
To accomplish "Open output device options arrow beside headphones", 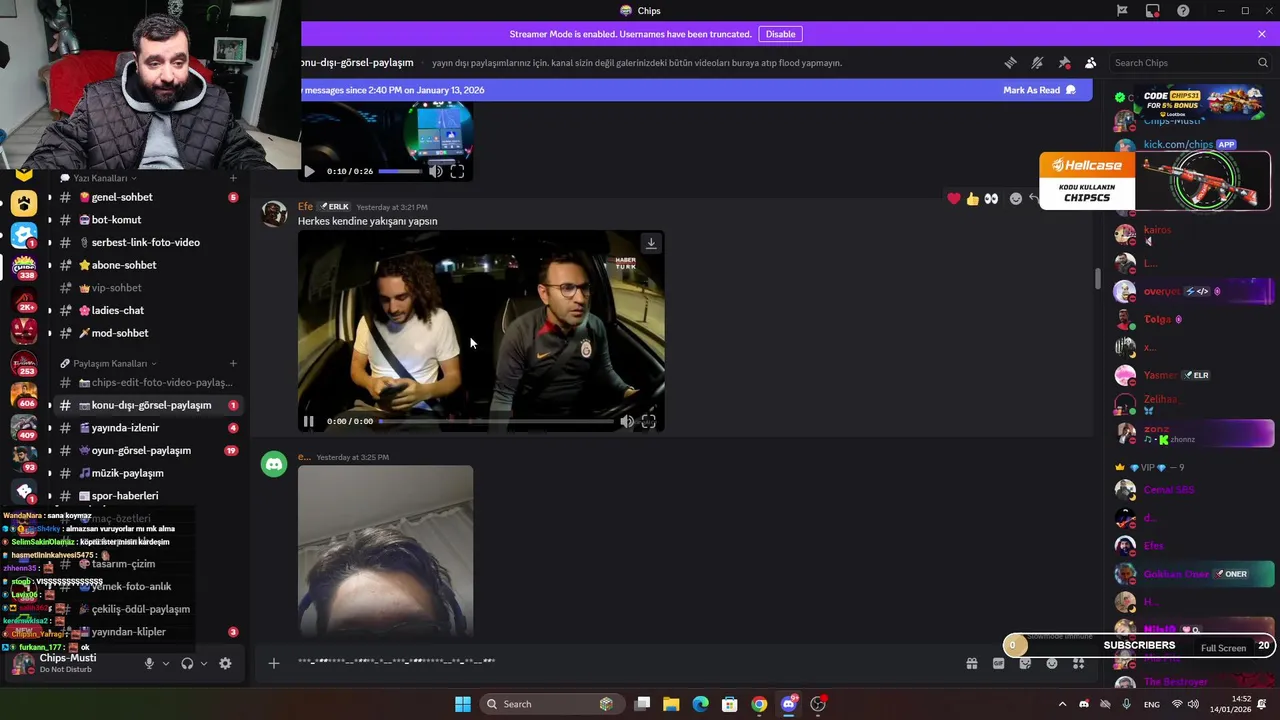I will 204,663.
